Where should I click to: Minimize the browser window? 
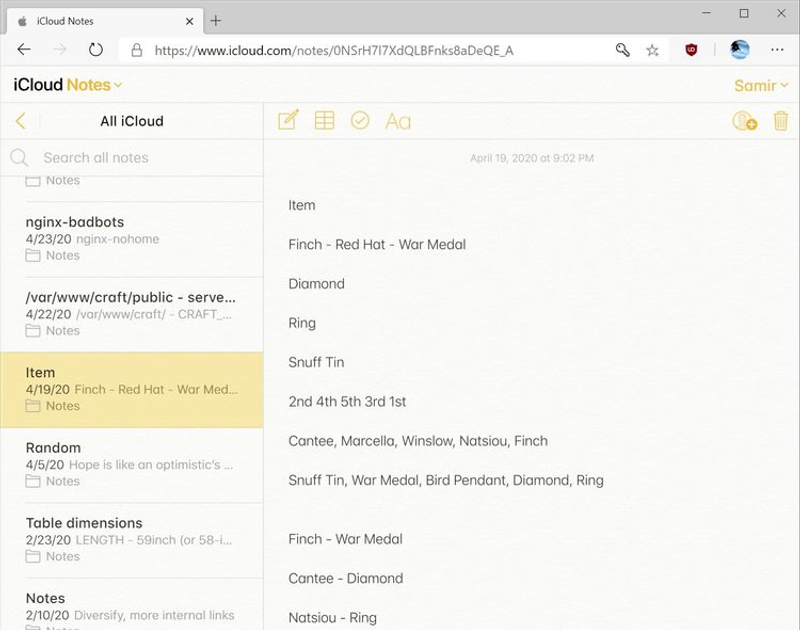[x=707, y=14]
